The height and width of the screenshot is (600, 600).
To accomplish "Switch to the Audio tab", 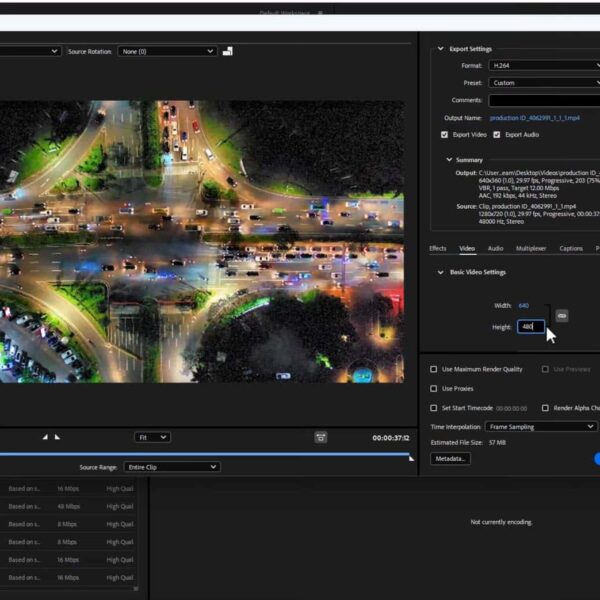I will [496, 248].
